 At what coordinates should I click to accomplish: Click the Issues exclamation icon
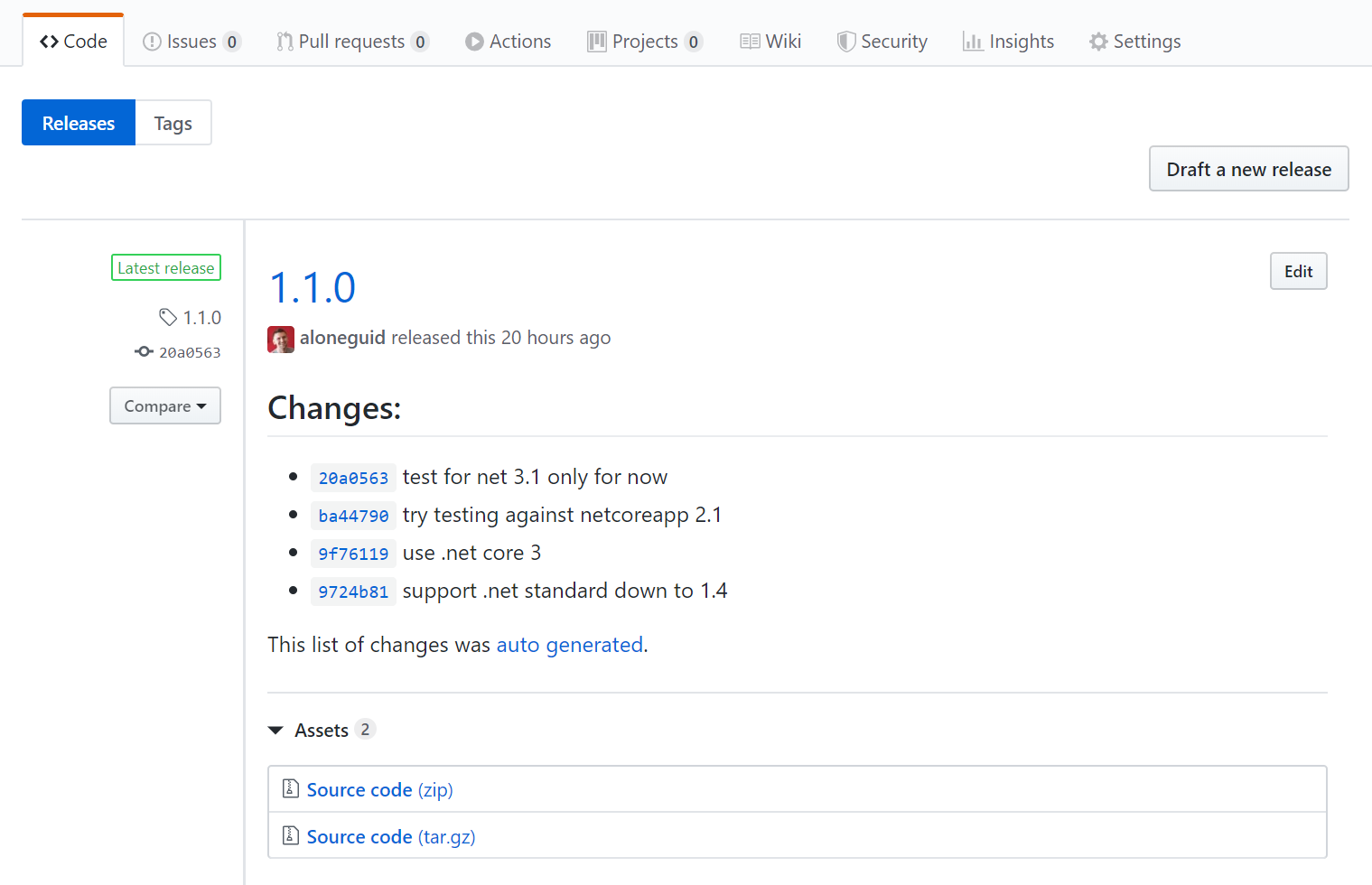click(x=152, y=42)
